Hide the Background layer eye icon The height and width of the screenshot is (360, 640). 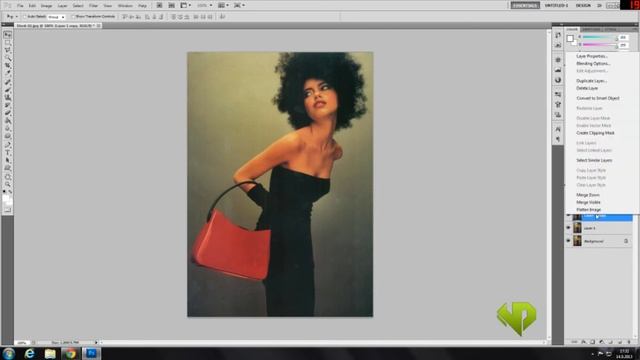568,241
